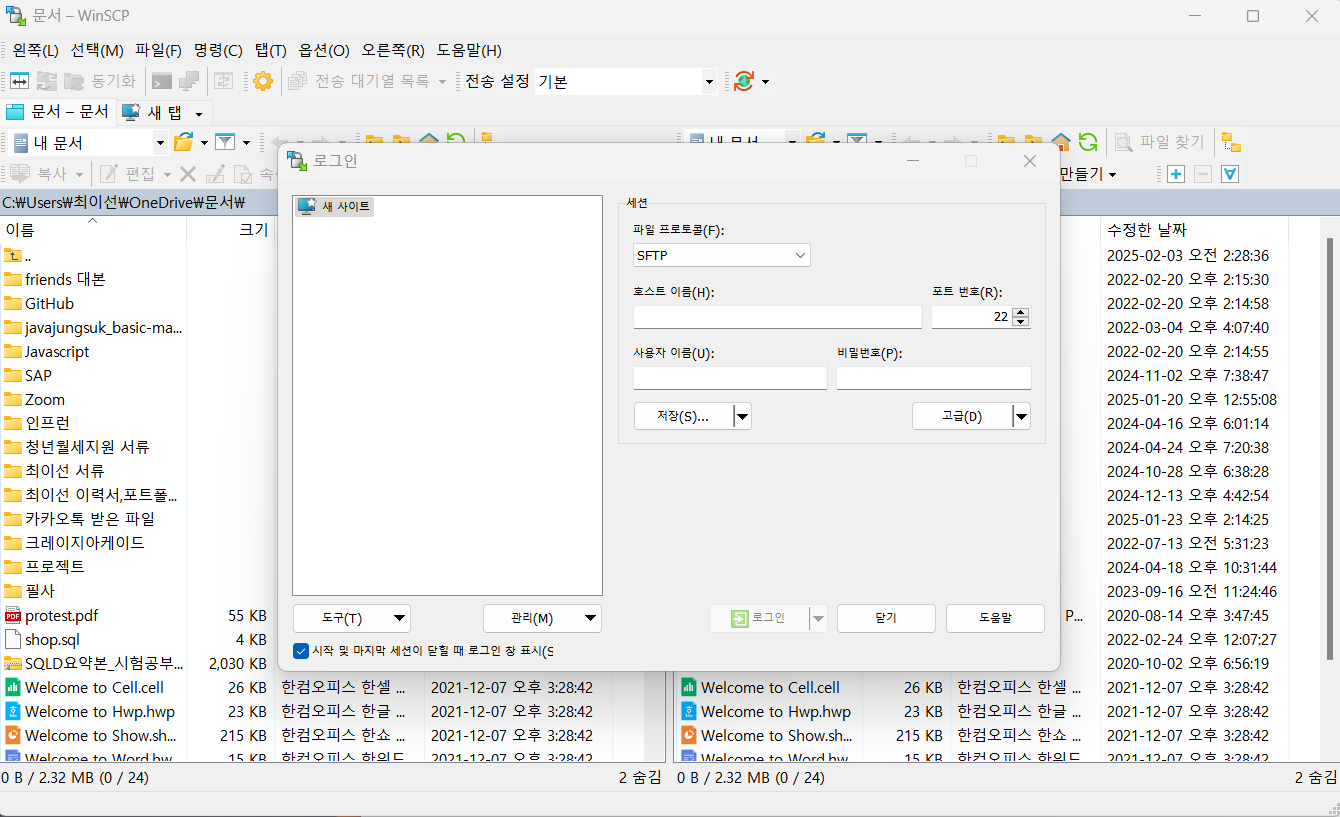Click the delete X icon in left toolbar
The height and width of the screenshot is (817, 1340).
pyautogui.click(x=188, y=174)
